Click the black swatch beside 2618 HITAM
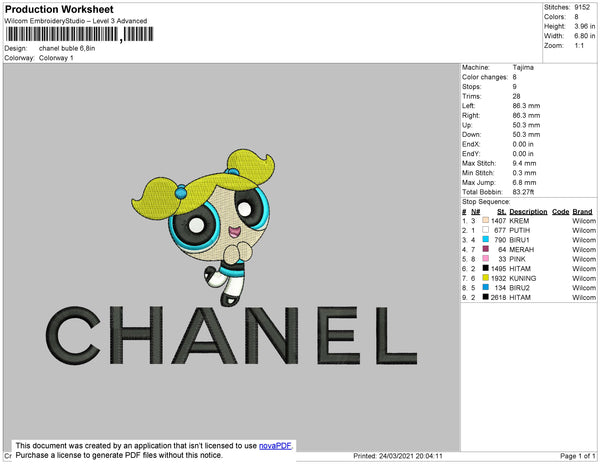Image resolution: width=600 pixels, height=464 pixels. pyautogui.click(x=486, y=297)
